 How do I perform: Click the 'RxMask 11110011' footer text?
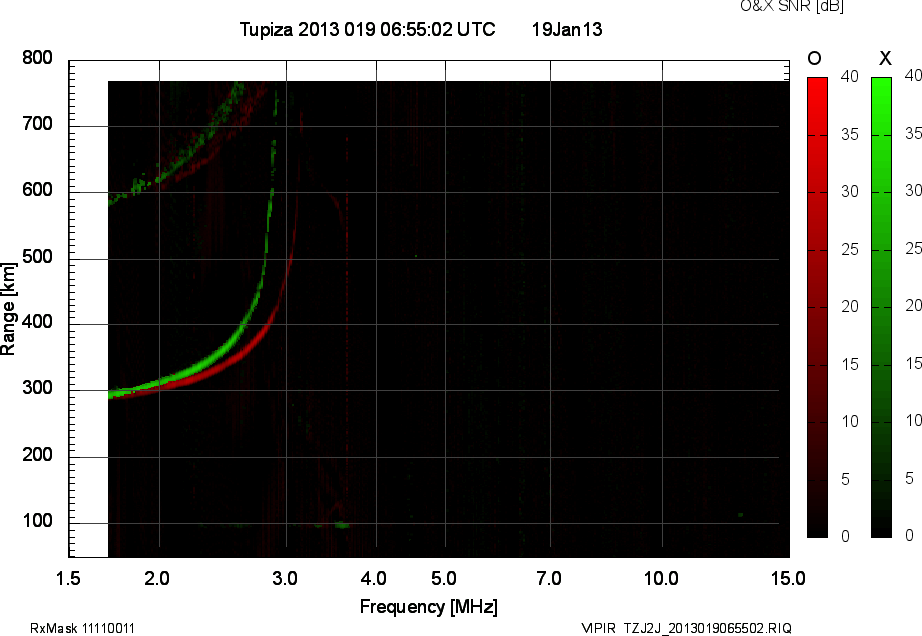click(82, 628)
